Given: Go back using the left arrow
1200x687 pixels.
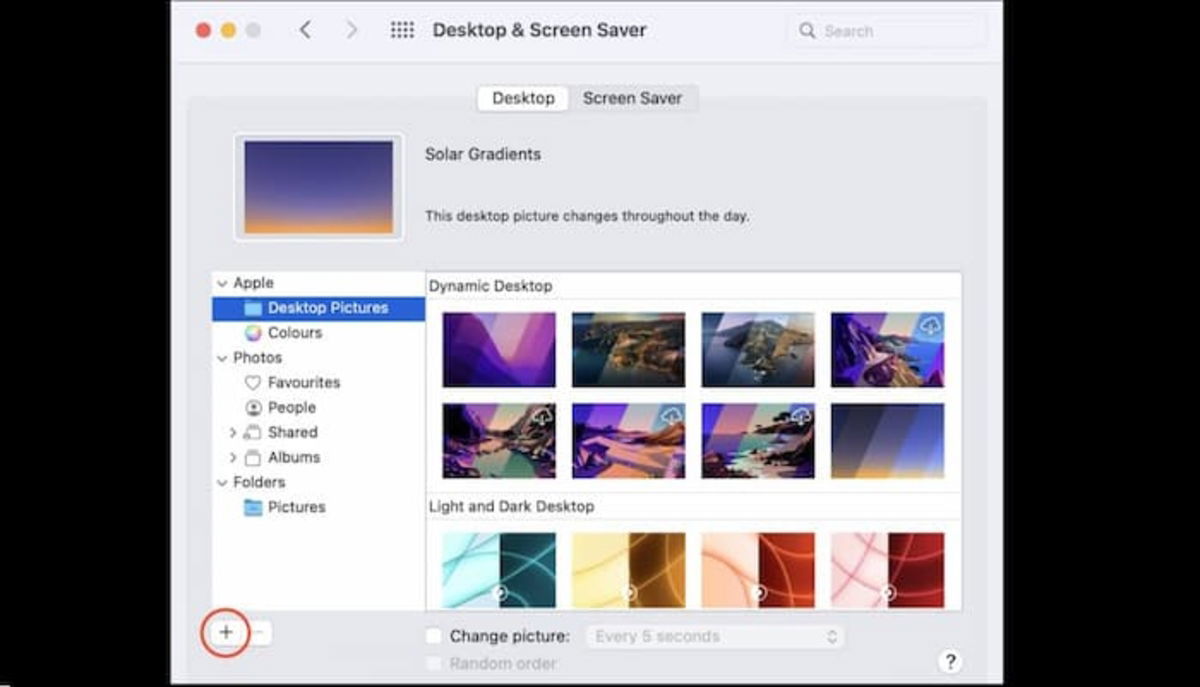Looking at the screenshot, I should tap(305, 30).
